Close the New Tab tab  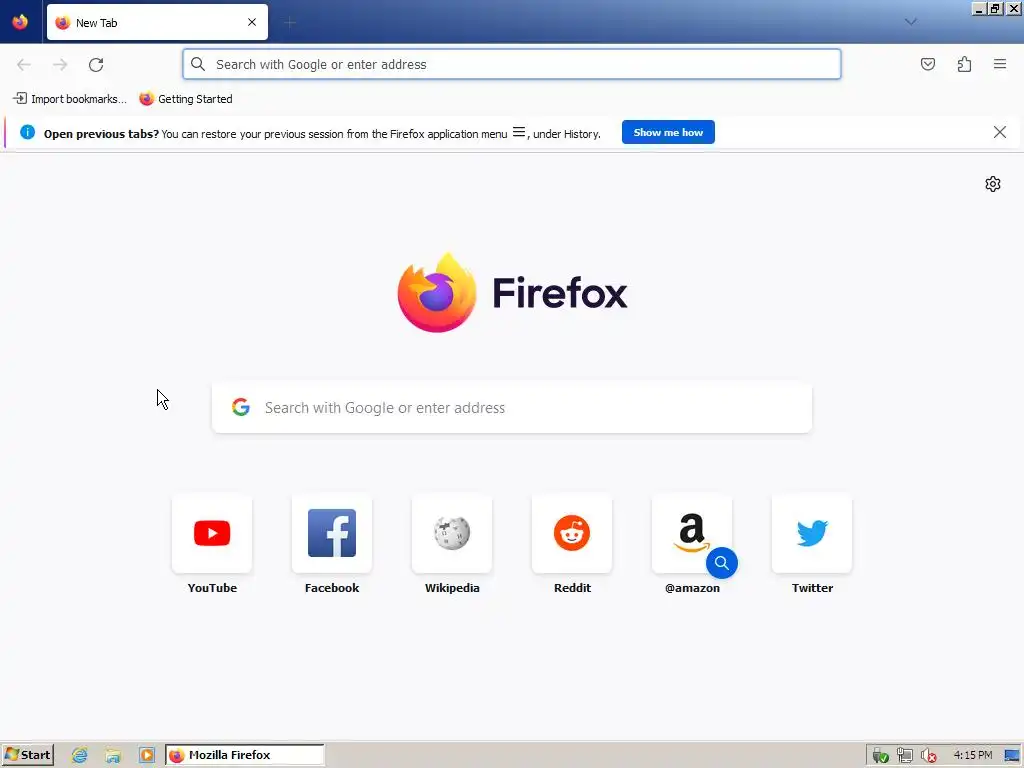252,22
